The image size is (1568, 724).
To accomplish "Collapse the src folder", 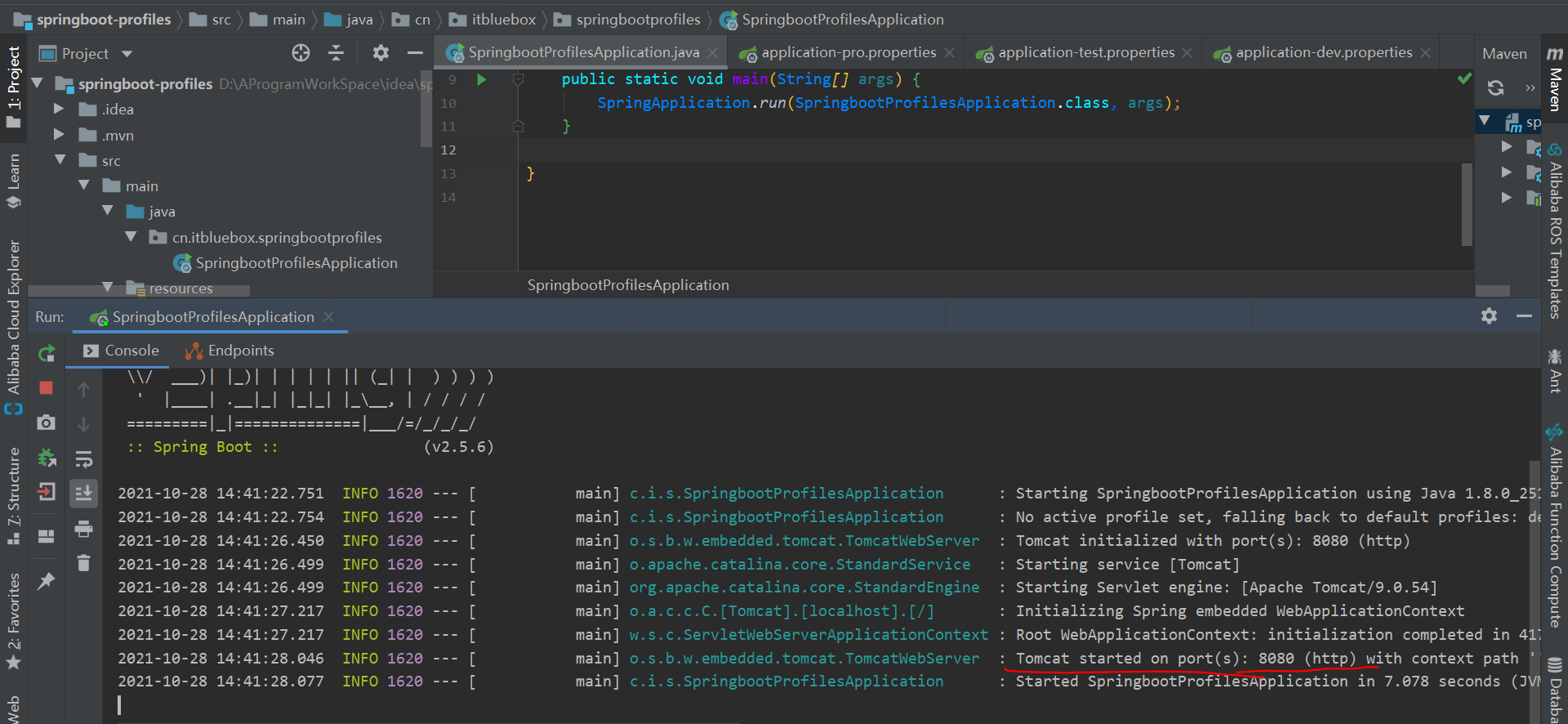I will pyautogui.click(x=60, y=160).
